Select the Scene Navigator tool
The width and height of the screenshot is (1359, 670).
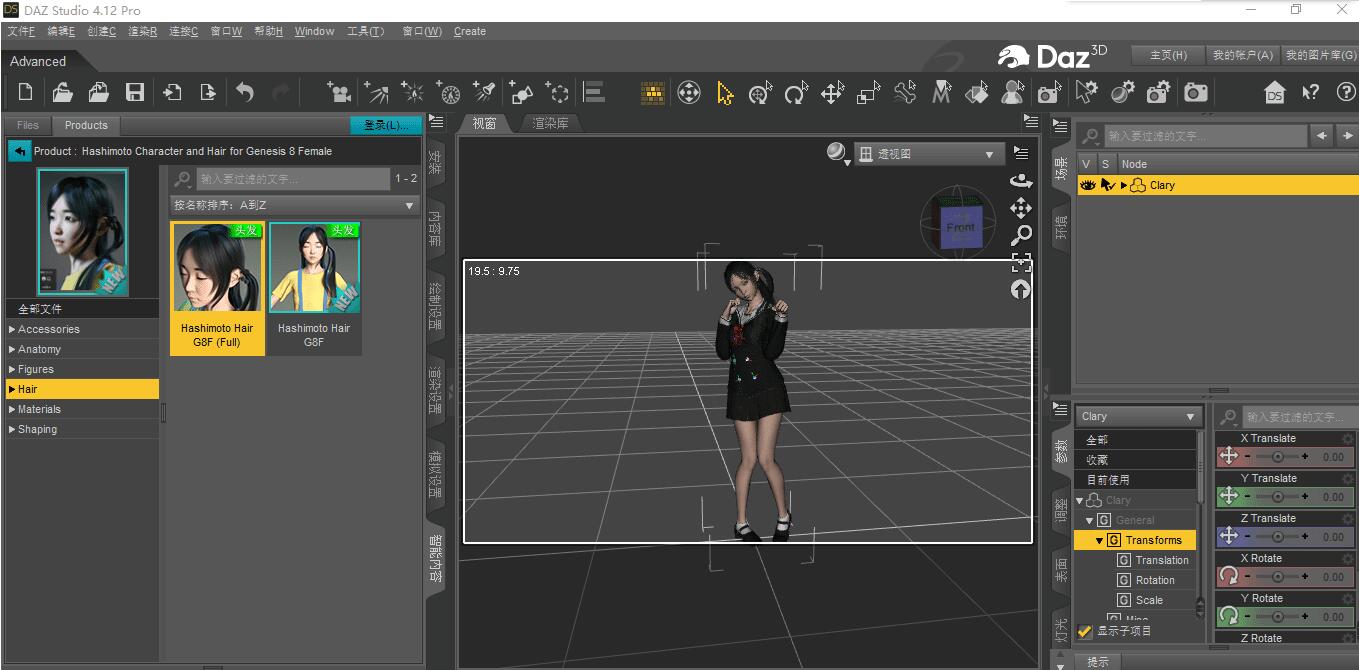(688, 92)
